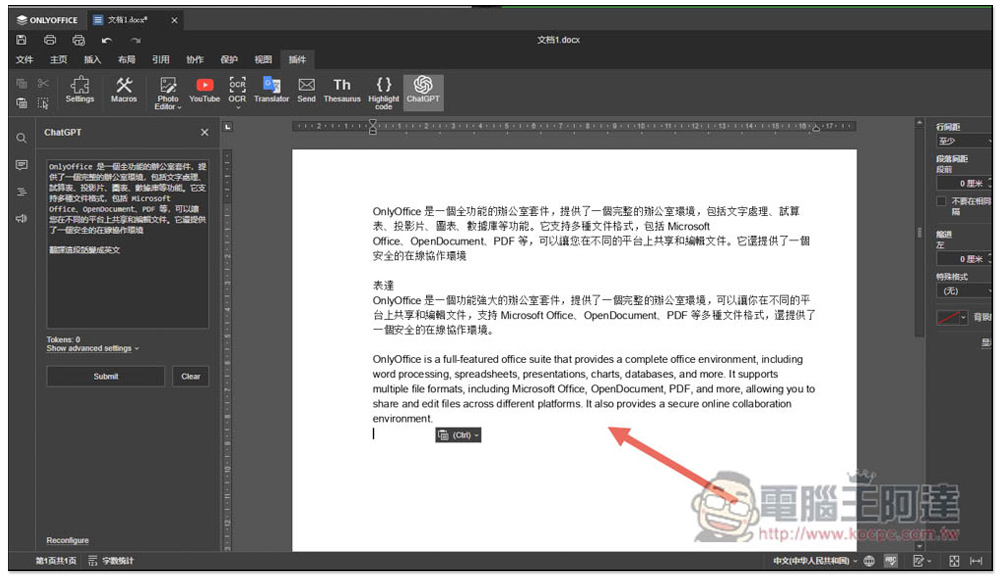This screenshot has width=1000, height=577.
Task: Click the paste icon in ribbon
Action: pyautogui.click(x=21, y=103)
